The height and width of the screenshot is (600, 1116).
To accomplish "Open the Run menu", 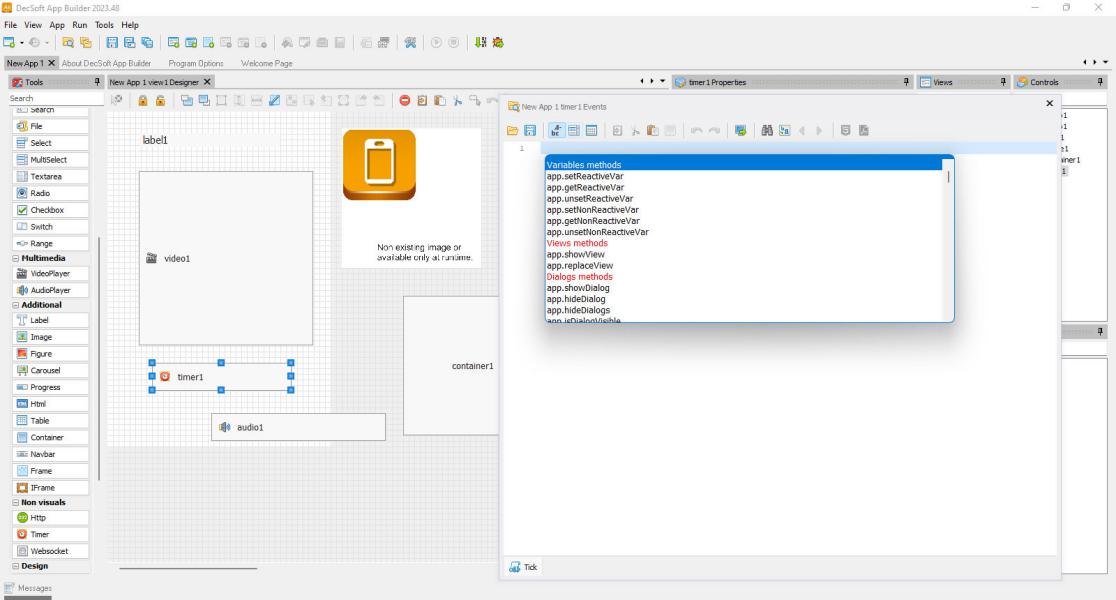I will click(80, 25).
